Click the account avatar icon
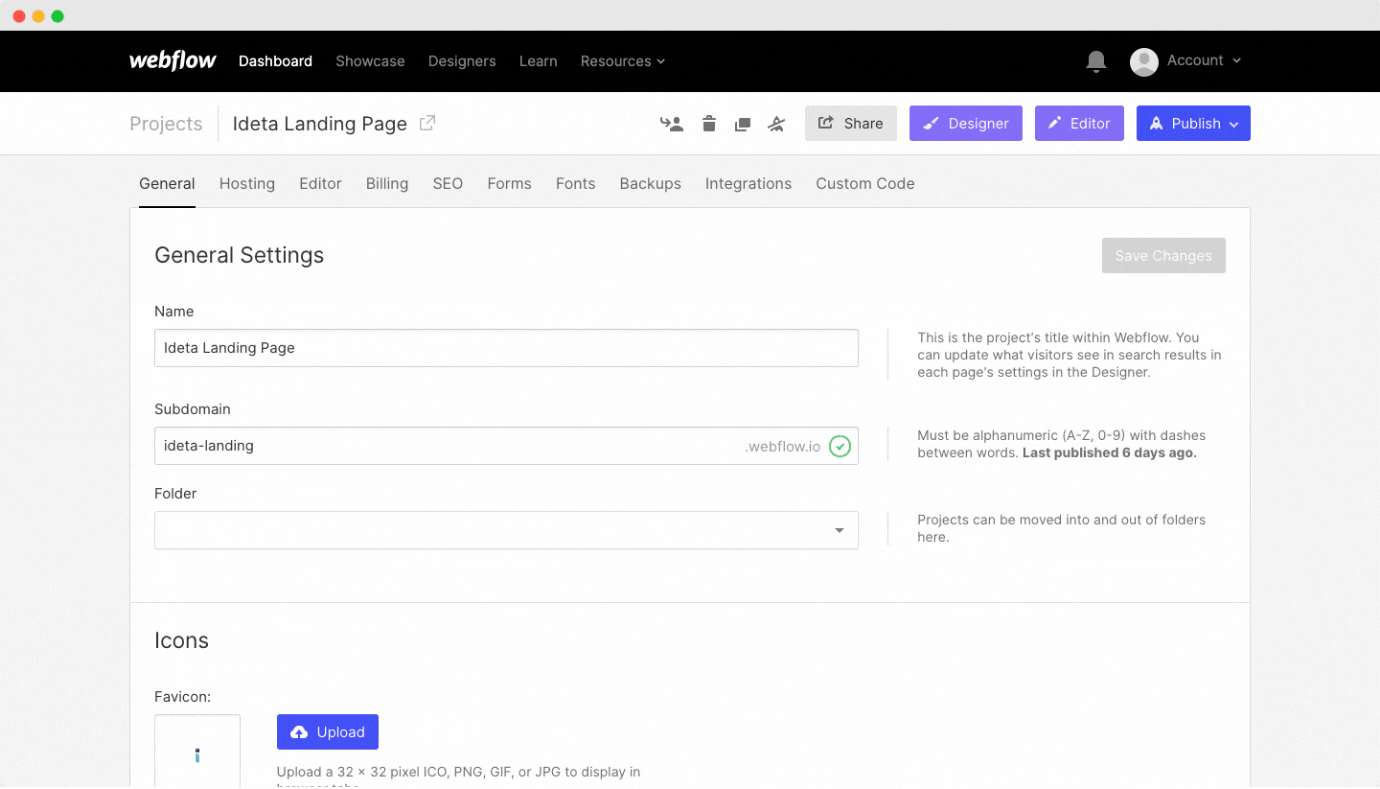Viewport: 1380px width, 789px height. 1144,62
